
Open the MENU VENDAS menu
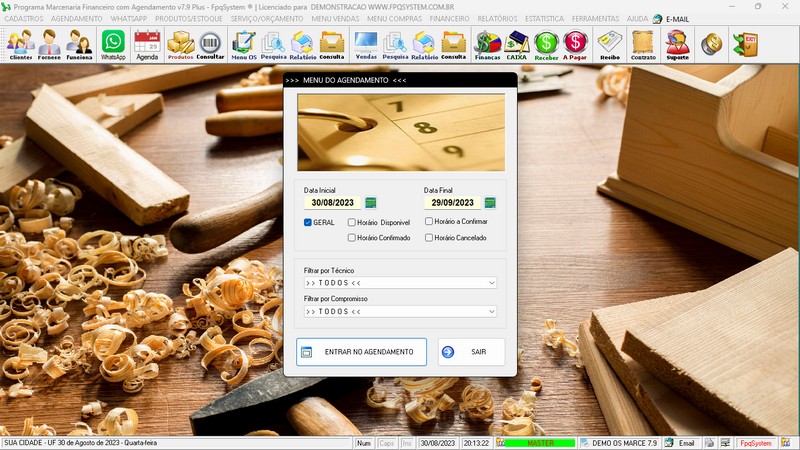[335, 19]
